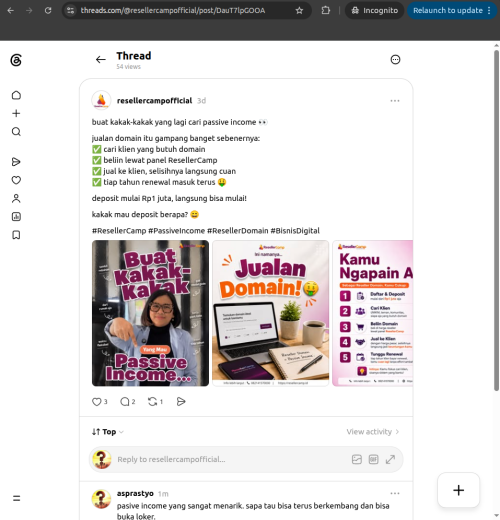The width and height of the screenshot is (500, 520).
Task: Open thread options circle-dots icon
Action: [395, 60]
